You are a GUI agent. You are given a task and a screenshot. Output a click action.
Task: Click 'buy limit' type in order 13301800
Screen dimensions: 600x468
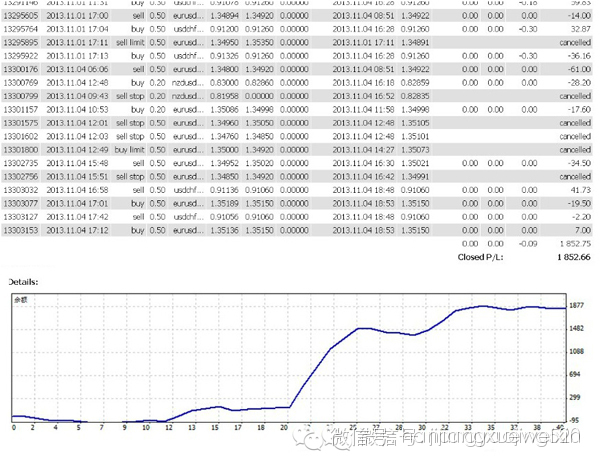129,150
